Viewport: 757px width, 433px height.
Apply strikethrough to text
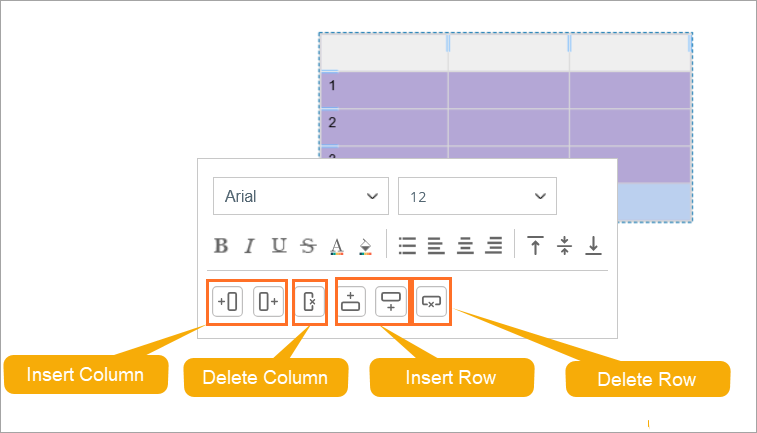(308, 245)
